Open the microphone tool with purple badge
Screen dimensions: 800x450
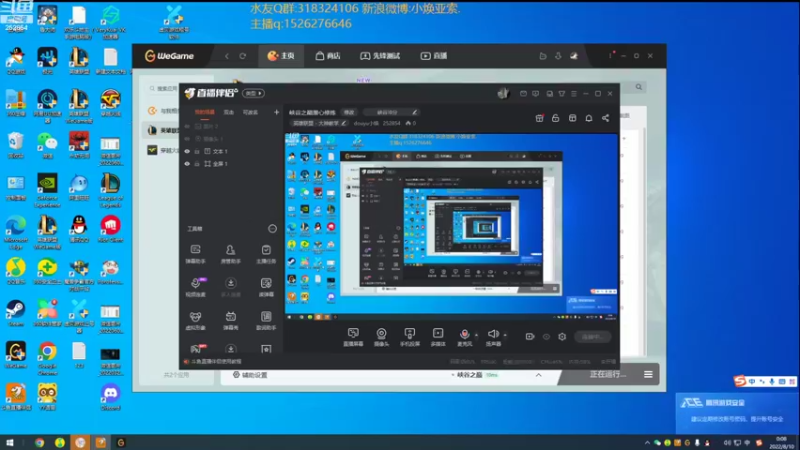(195, 287)
